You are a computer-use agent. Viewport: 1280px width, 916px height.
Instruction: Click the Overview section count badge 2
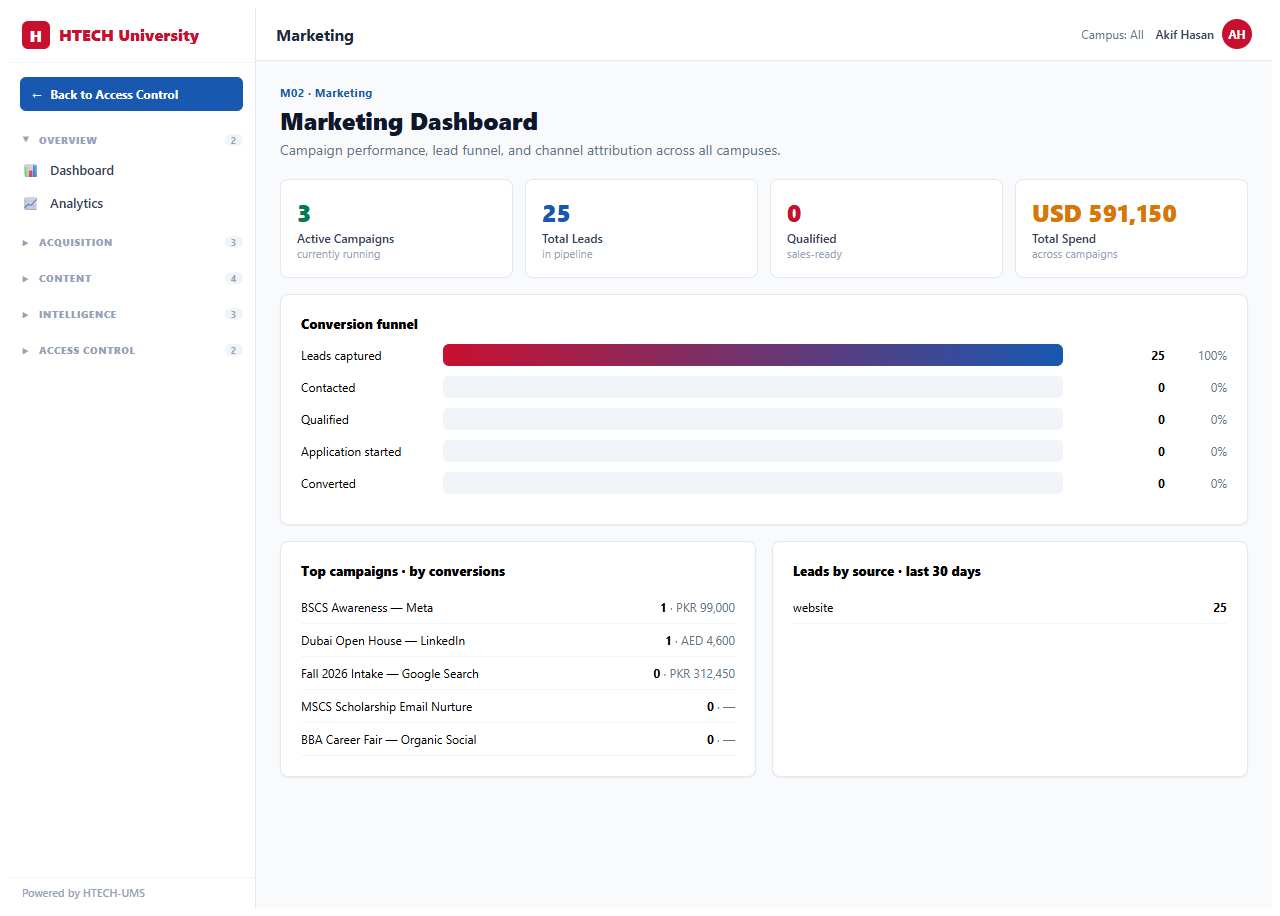click(234, 141)
